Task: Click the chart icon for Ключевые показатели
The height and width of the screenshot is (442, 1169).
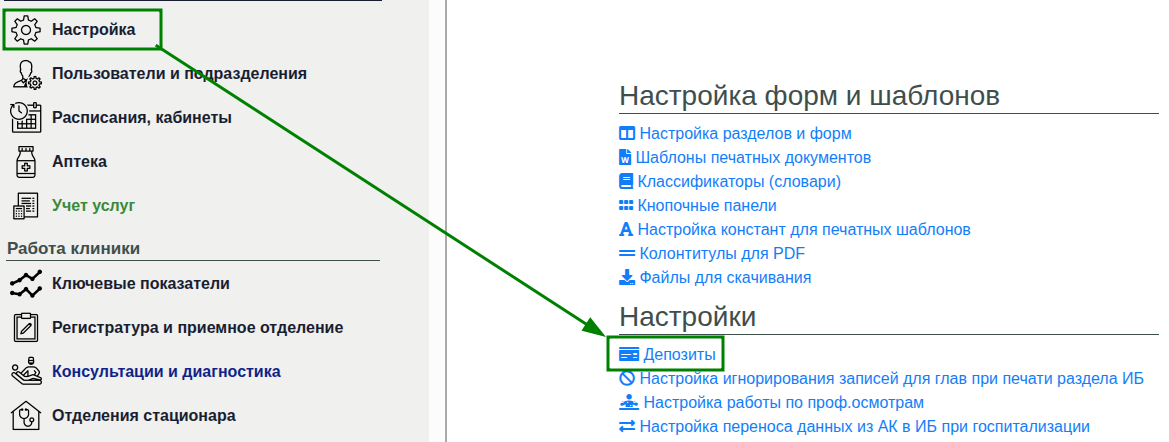Action: [x=25, y=284]
